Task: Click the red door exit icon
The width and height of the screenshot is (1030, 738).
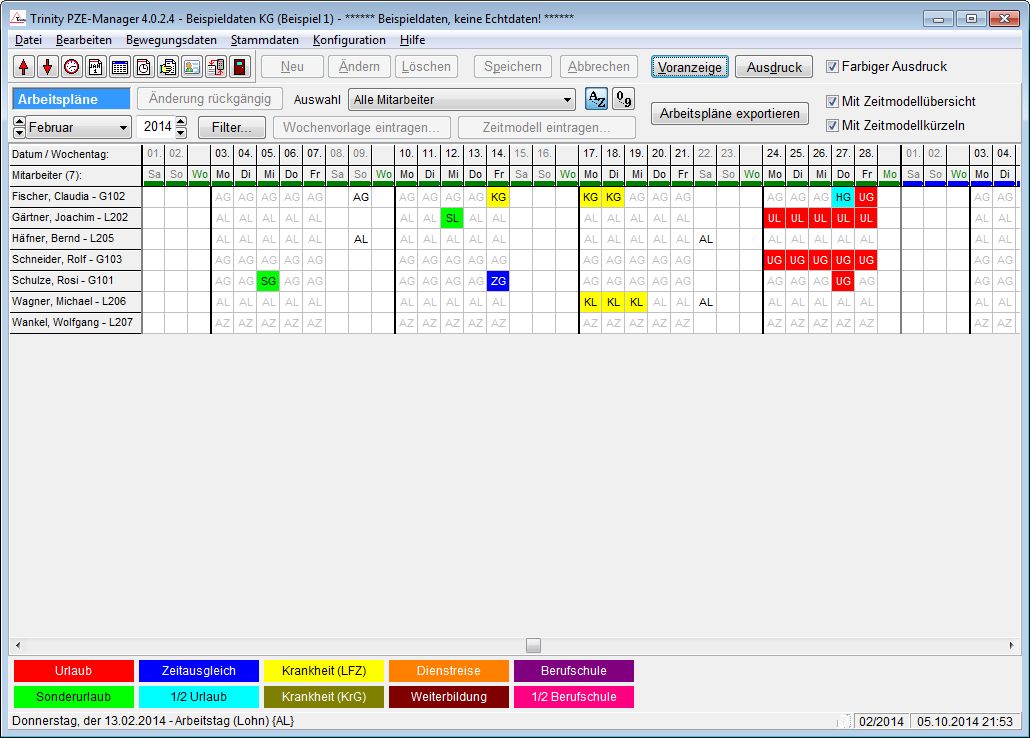Action: click(x=239, y=67)
